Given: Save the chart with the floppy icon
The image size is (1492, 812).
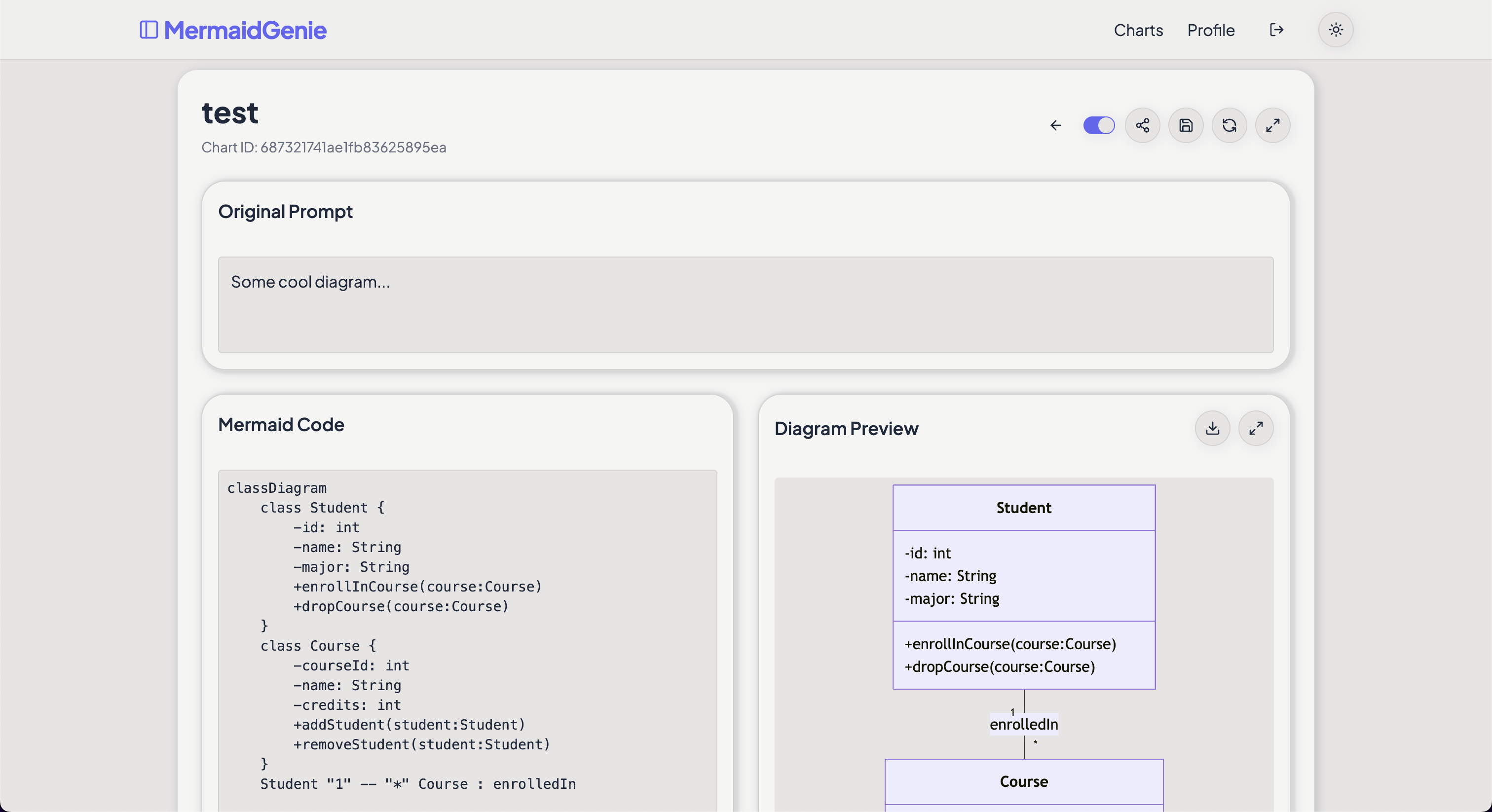Looking at the screenshot, I should 1186,125.
